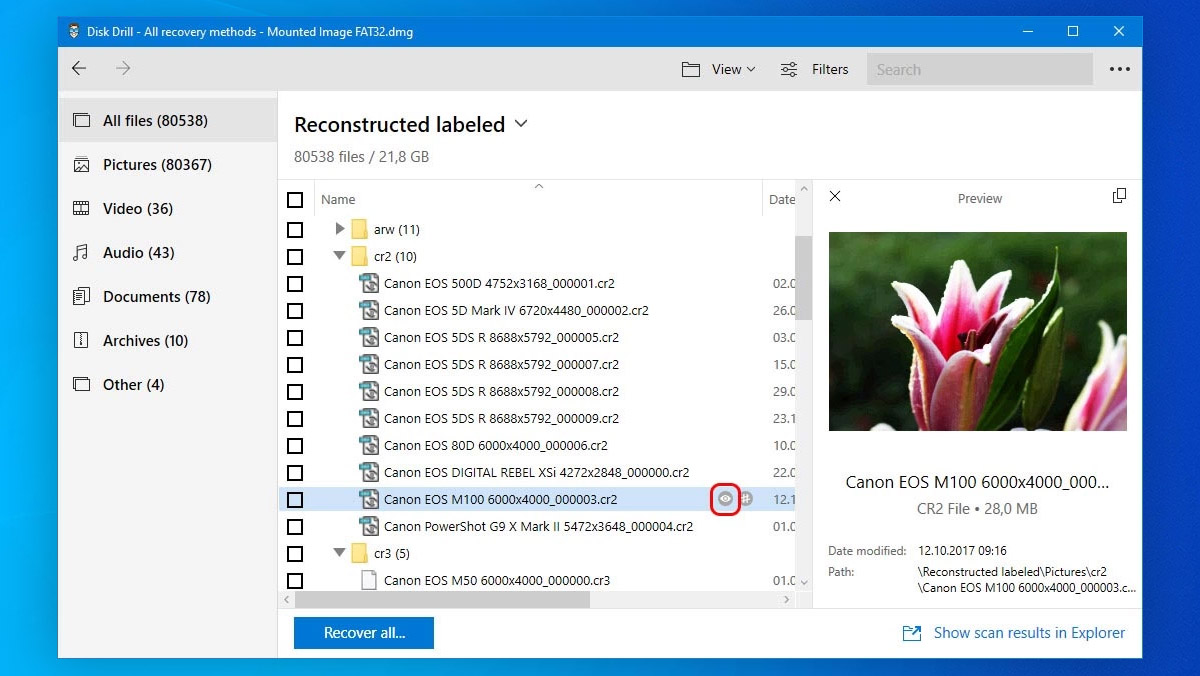
Task: Select Canon PowerShot G9 X Mark II file name
Action: [539, 527]
